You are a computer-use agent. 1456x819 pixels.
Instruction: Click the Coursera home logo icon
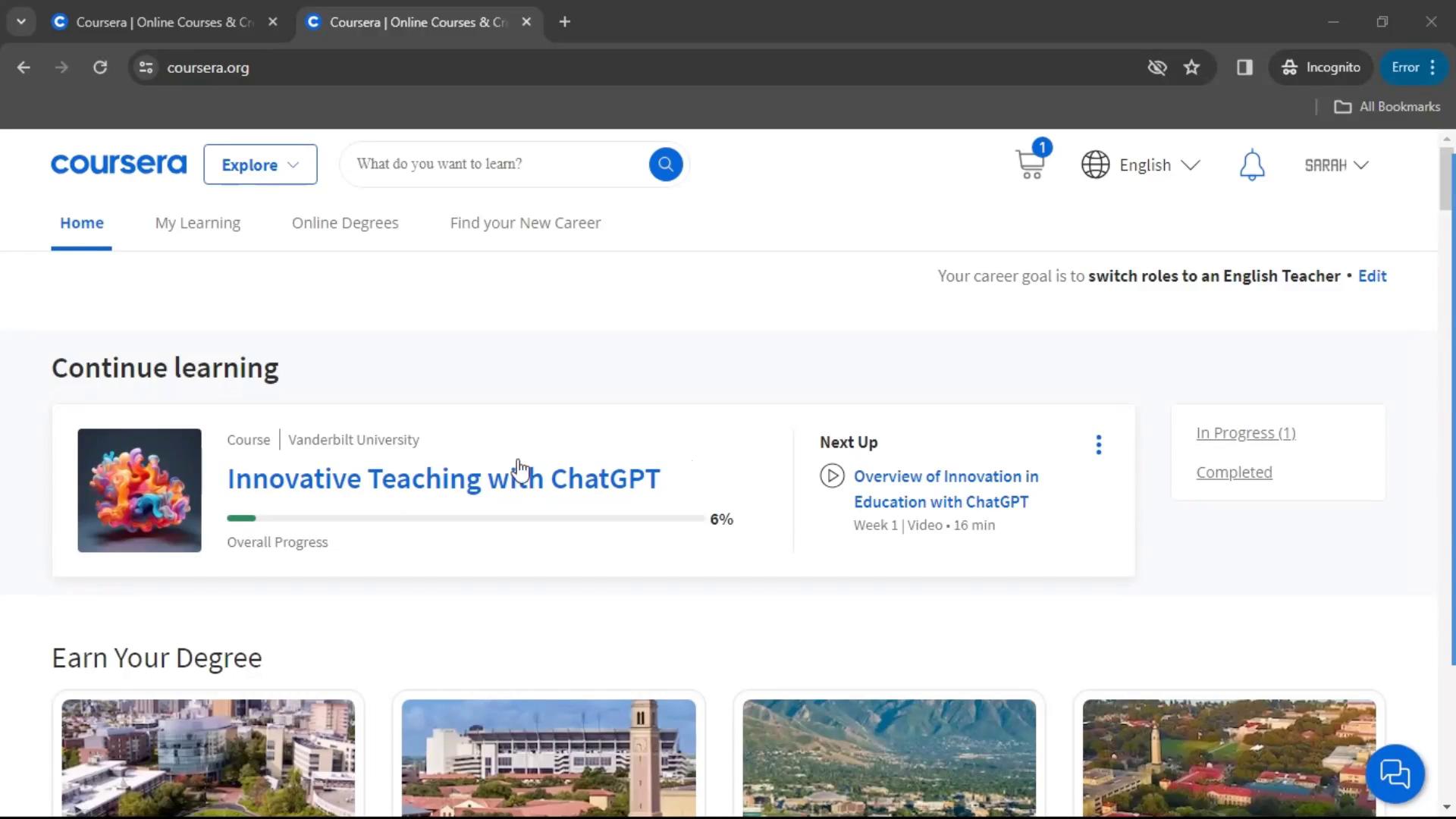pyautogui.click(x=119, y=164)
